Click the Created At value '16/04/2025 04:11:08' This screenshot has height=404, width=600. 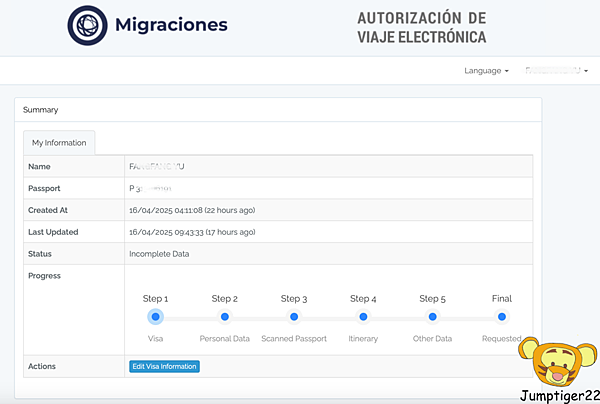(166, 210)
